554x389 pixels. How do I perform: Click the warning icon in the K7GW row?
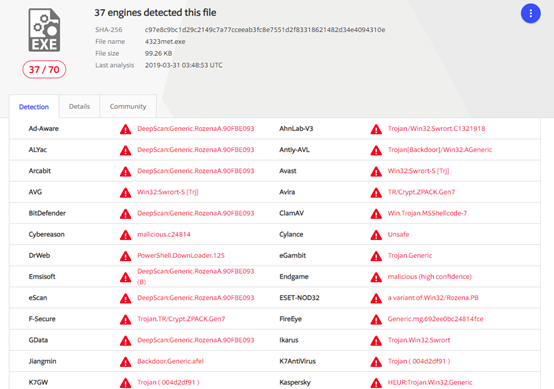click(125, 383)
